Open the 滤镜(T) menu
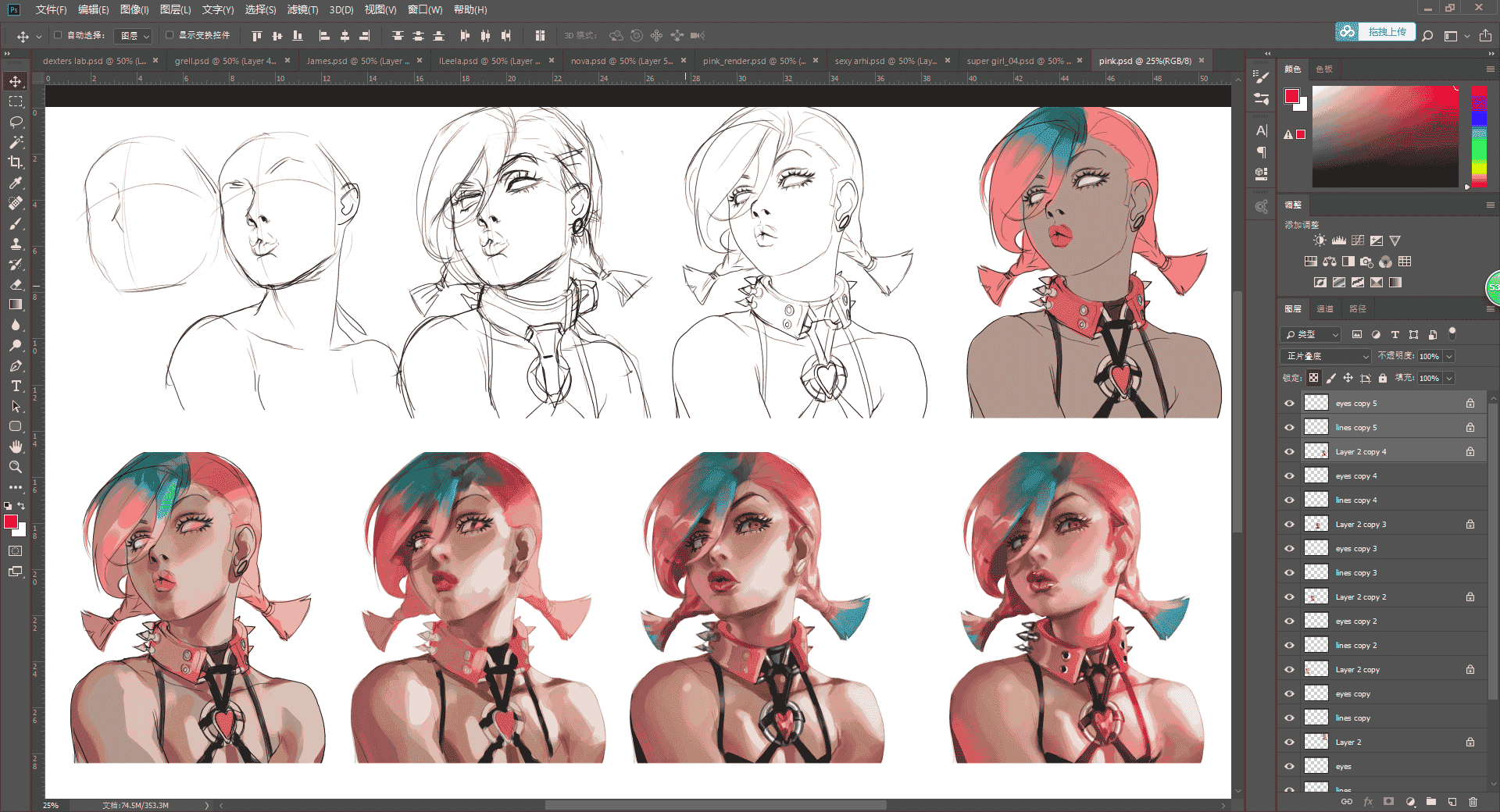The height and width of the screenshot is (812, 1500). point(302,9)
